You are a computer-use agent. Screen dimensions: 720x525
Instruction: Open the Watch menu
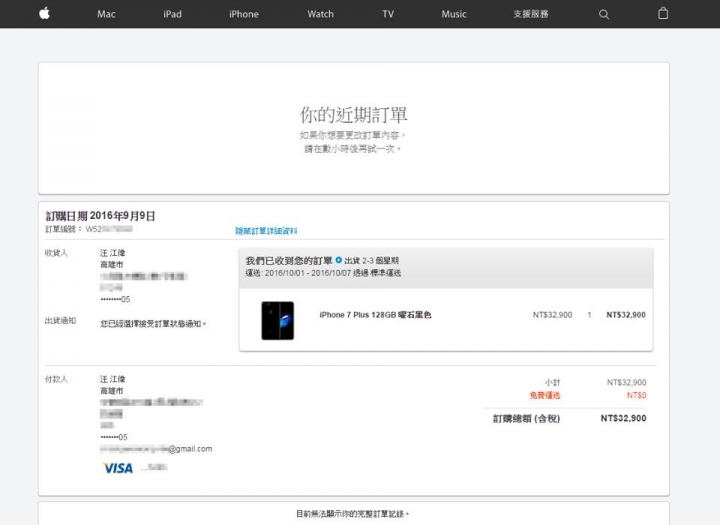321,14
